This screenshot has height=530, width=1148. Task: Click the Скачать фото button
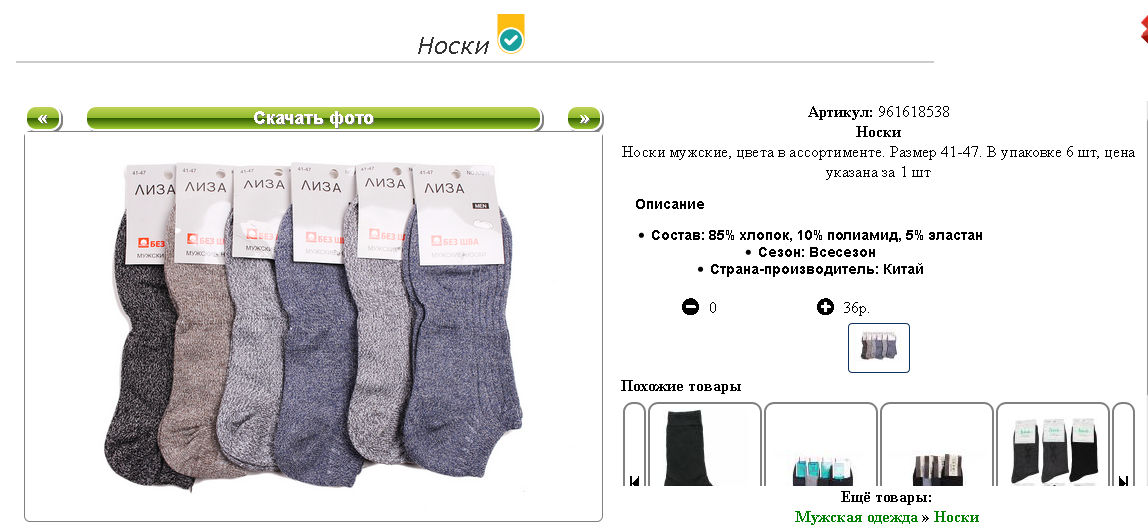[313, 119]
